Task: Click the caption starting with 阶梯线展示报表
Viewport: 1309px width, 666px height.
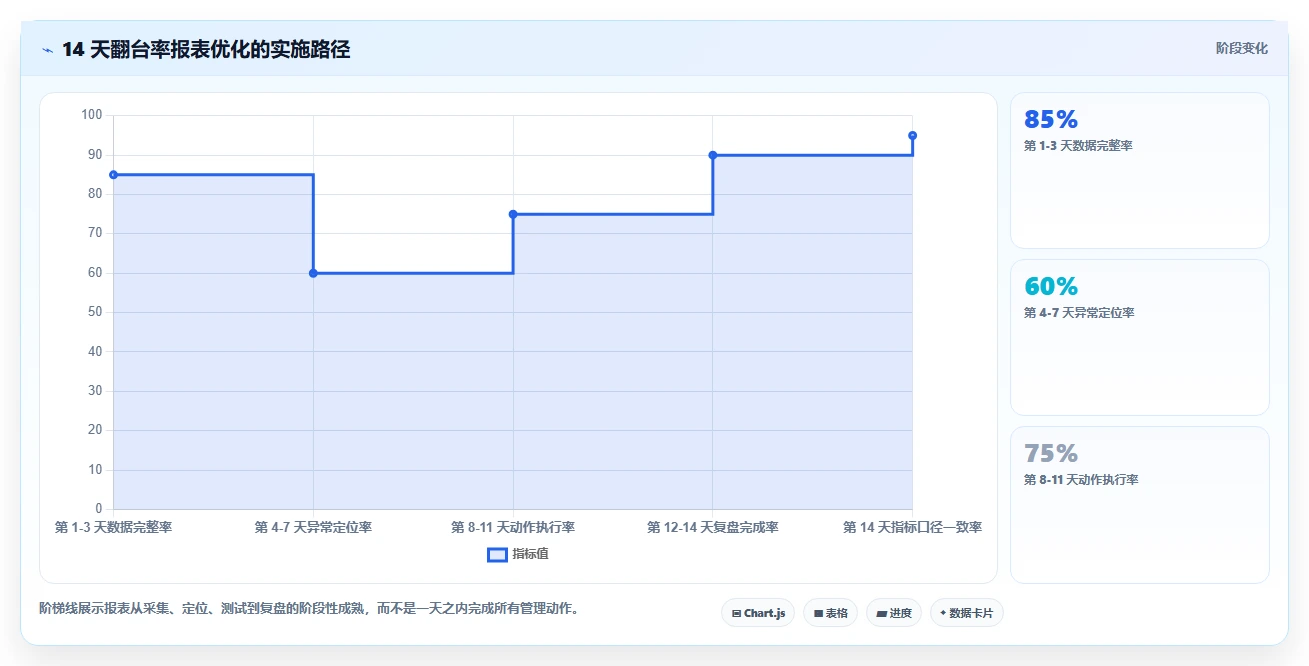Action: click(311, 608)
